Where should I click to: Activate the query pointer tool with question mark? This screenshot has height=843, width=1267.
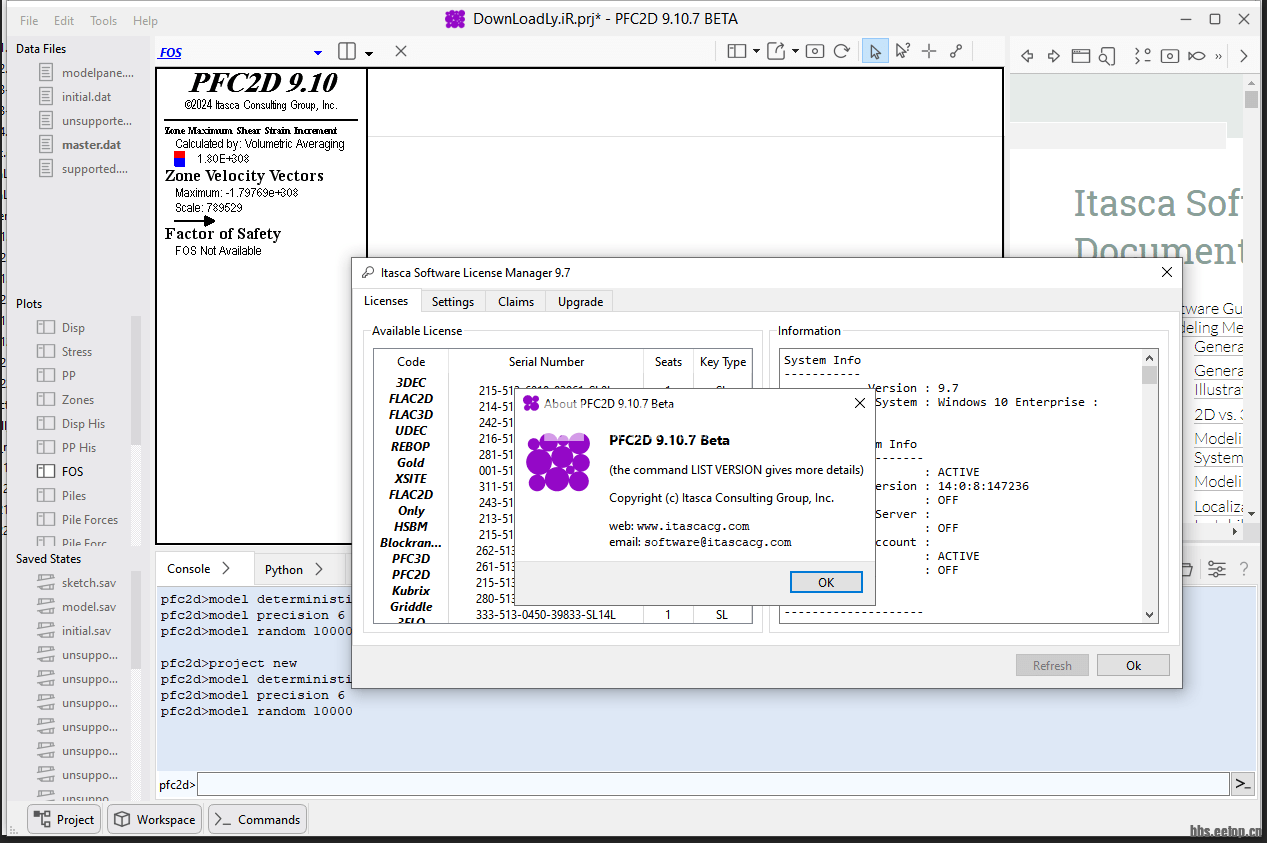click(x=903, y=51)
